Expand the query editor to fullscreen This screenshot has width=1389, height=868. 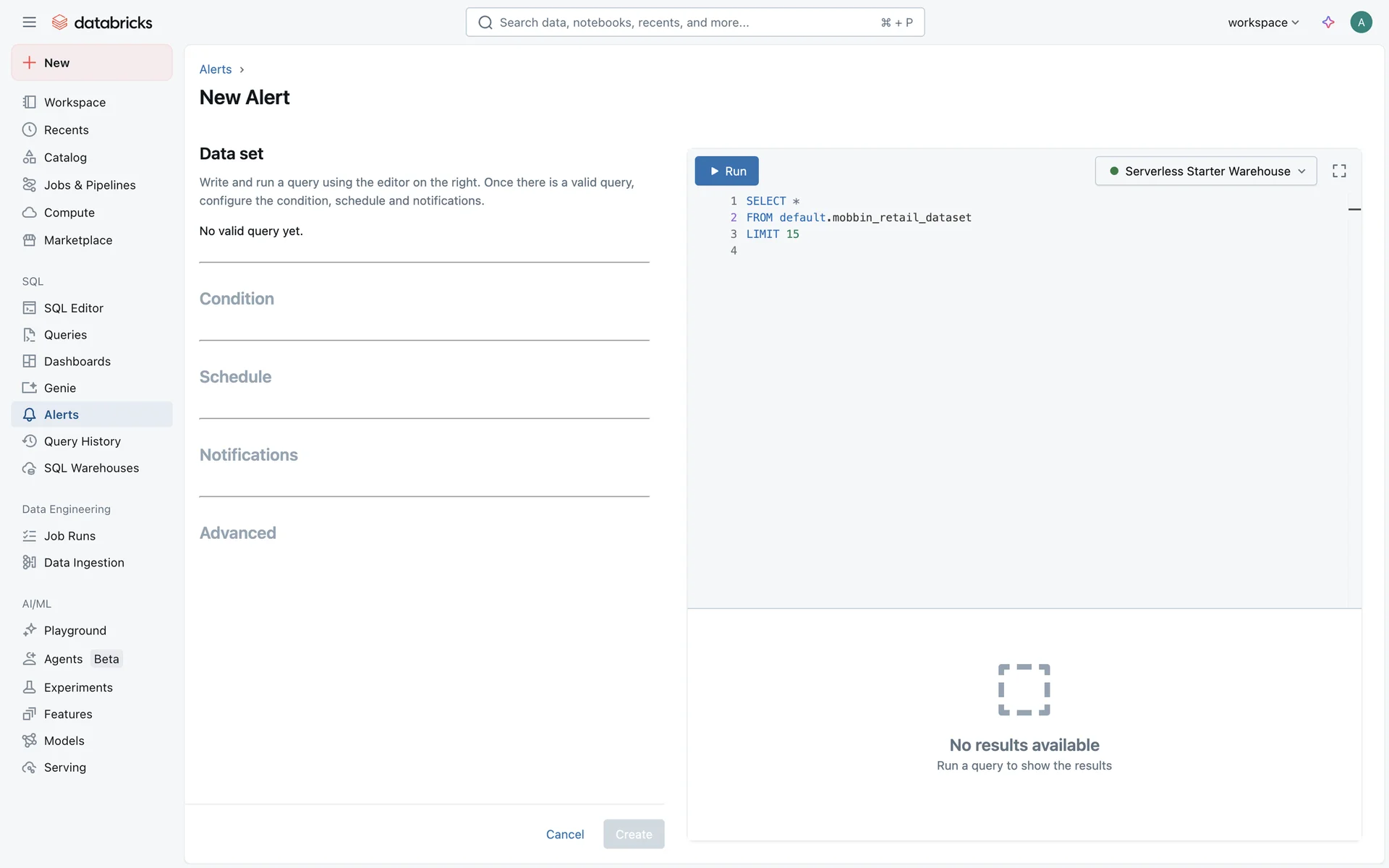pos(1339,171)
